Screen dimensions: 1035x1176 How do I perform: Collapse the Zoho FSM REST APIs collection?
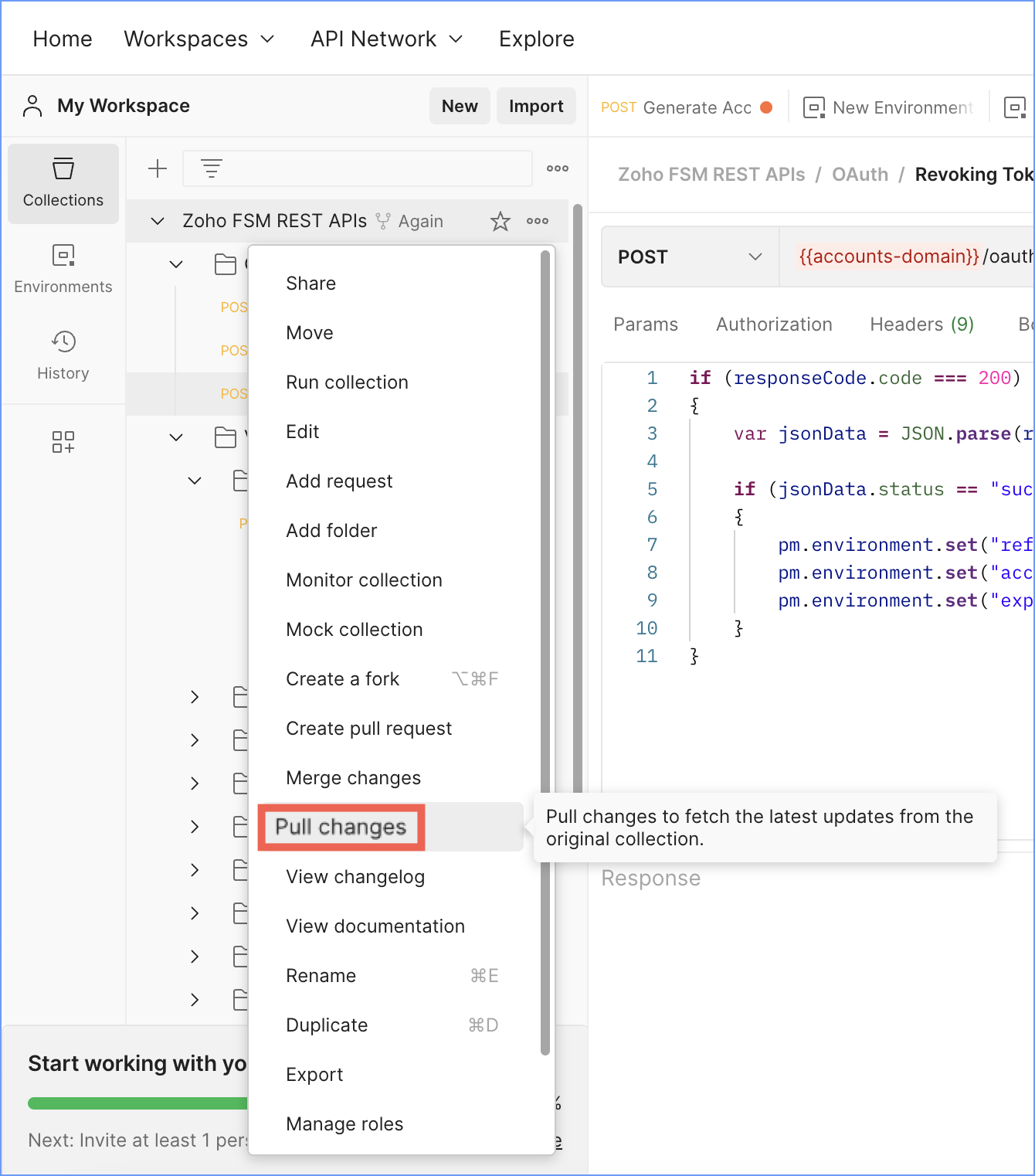coord(158,221)
